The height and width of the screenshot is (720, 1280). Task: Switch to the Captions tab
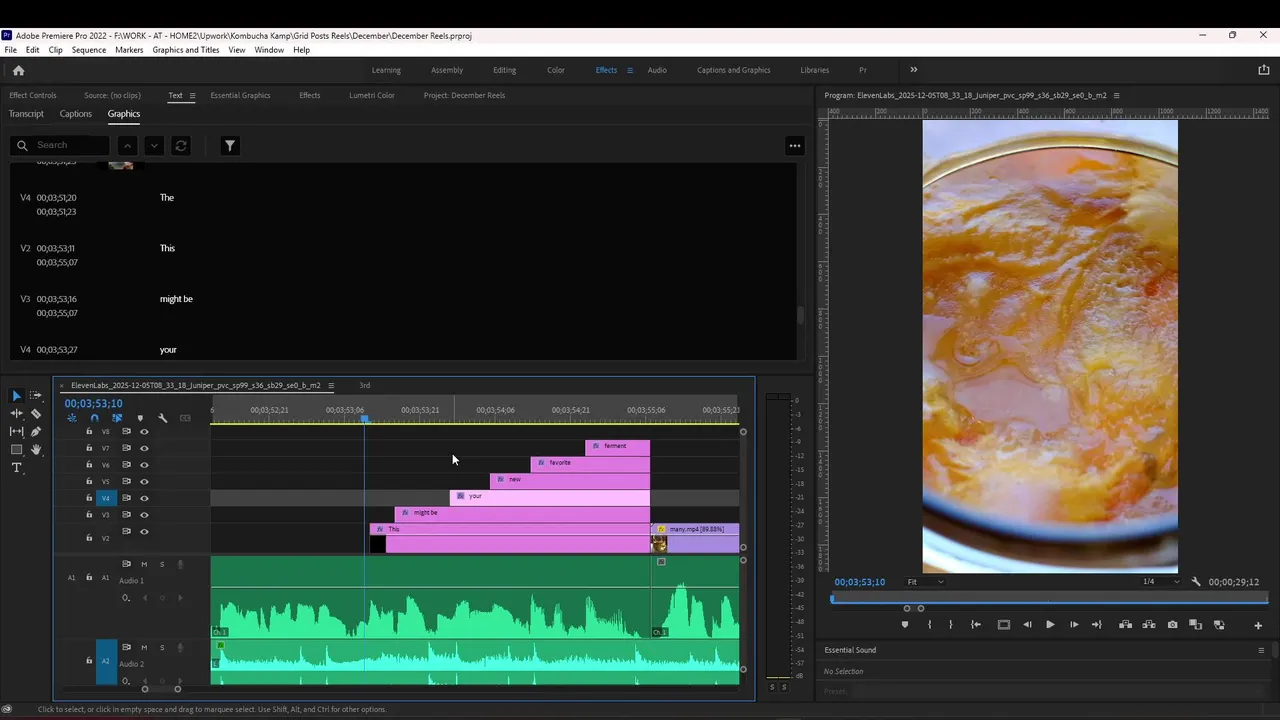[76, 114]
